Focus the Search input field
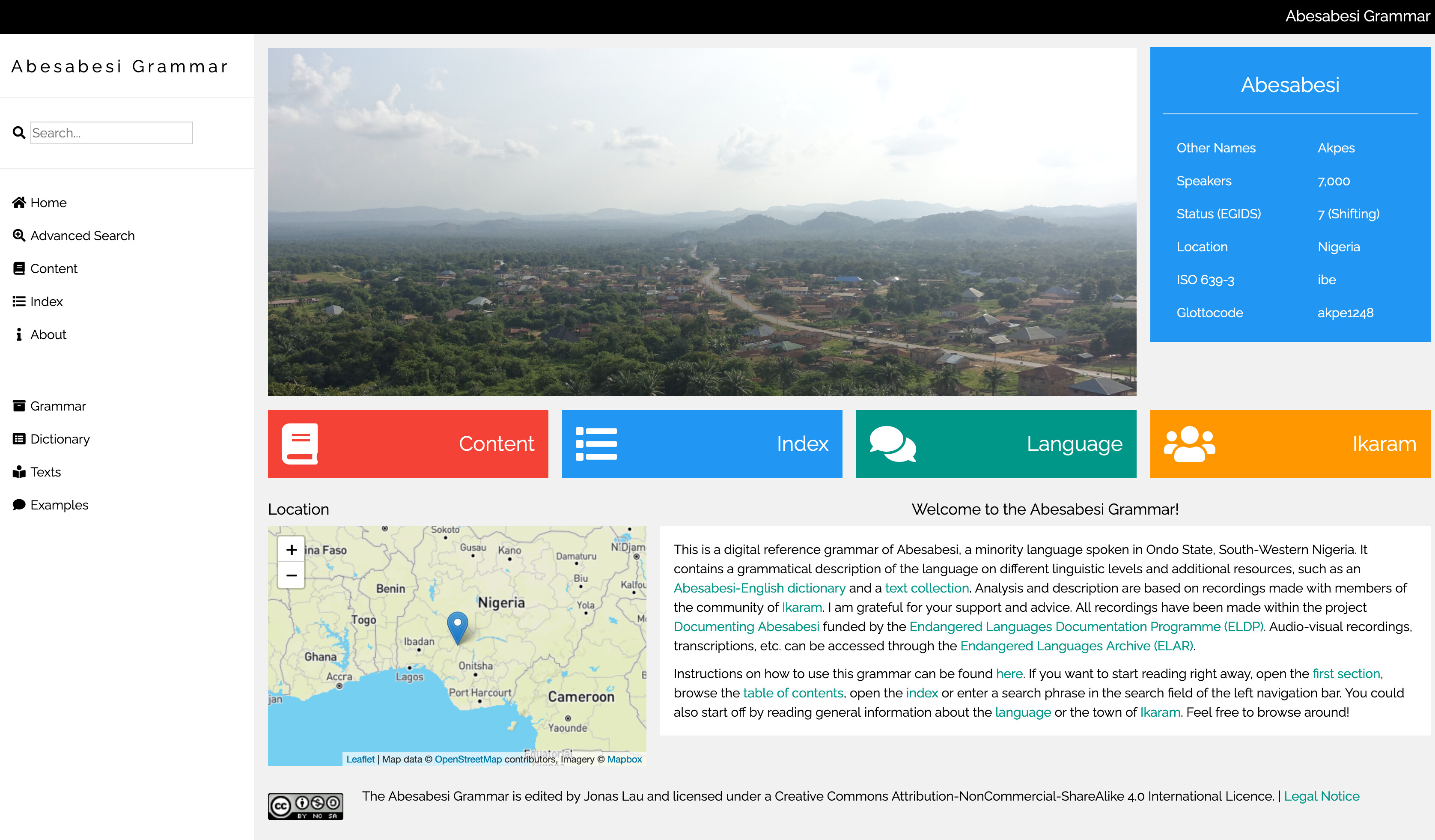This screenshot has width=1435, height=840. (112, 133)
